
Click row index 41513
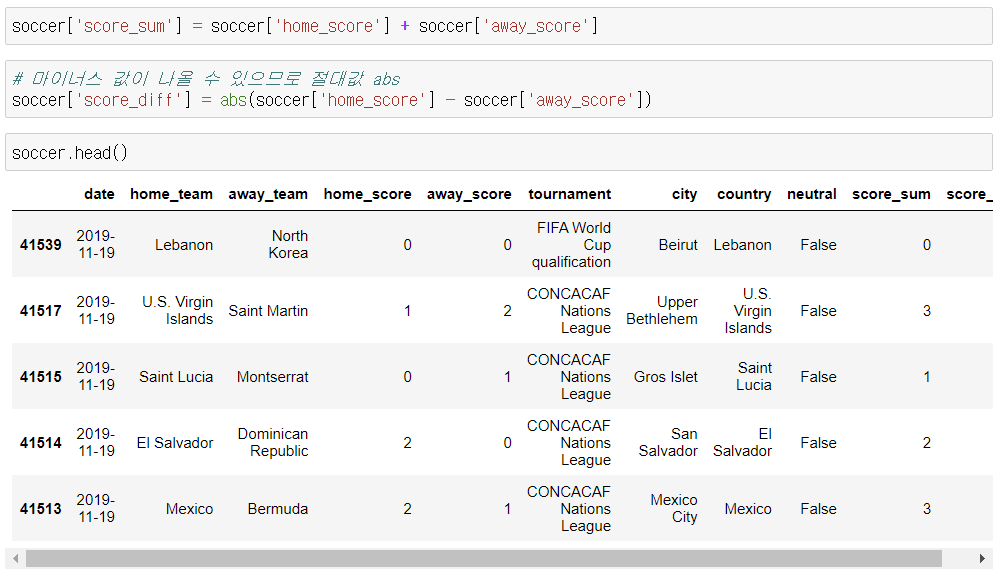40,509
